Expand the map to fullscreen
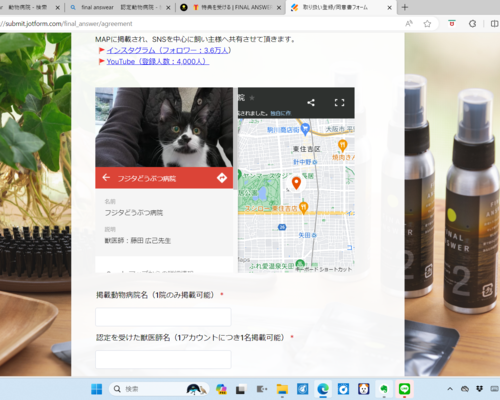Image resolution: width=500 pixels, height=400 pixels. (x=339, y=102)
